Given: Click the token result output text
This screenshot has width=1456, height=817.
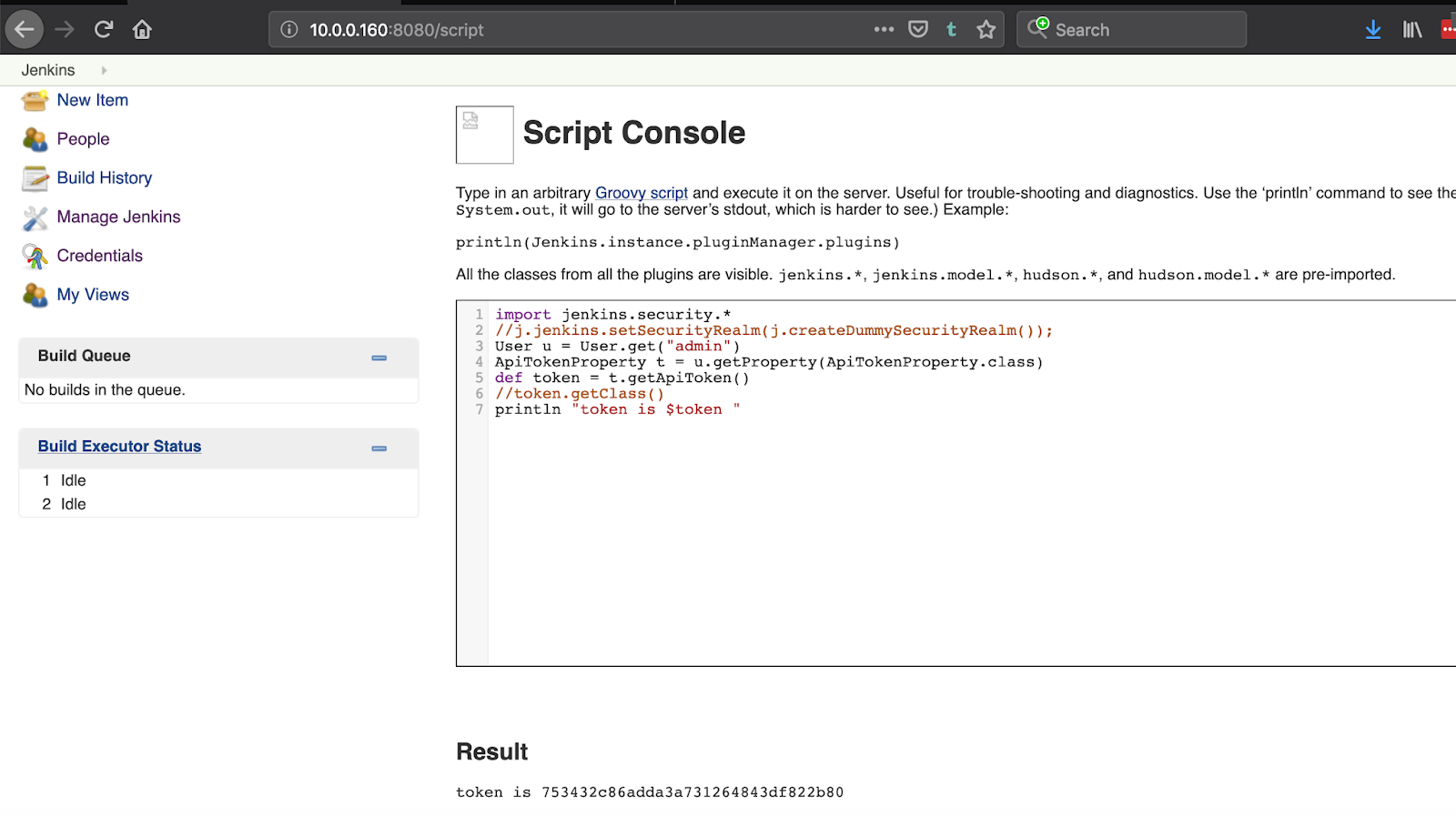Looking at the screenshot, I should 650,792.
